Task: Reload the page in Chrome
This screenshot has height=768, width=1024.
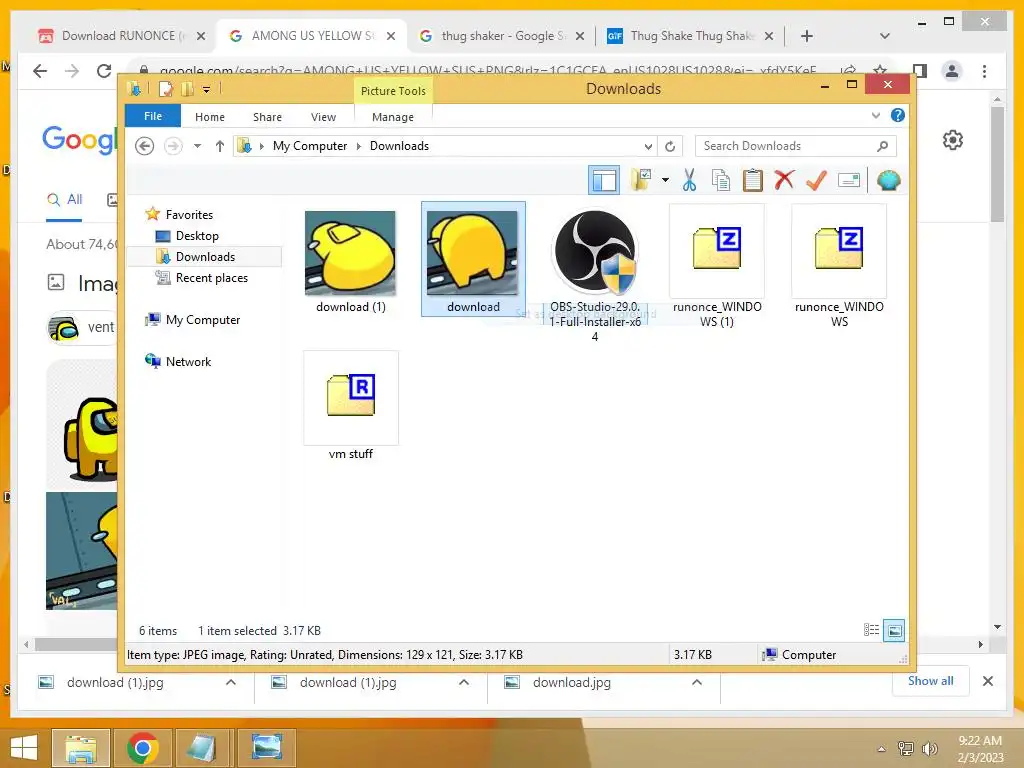Action: point(104,71)
